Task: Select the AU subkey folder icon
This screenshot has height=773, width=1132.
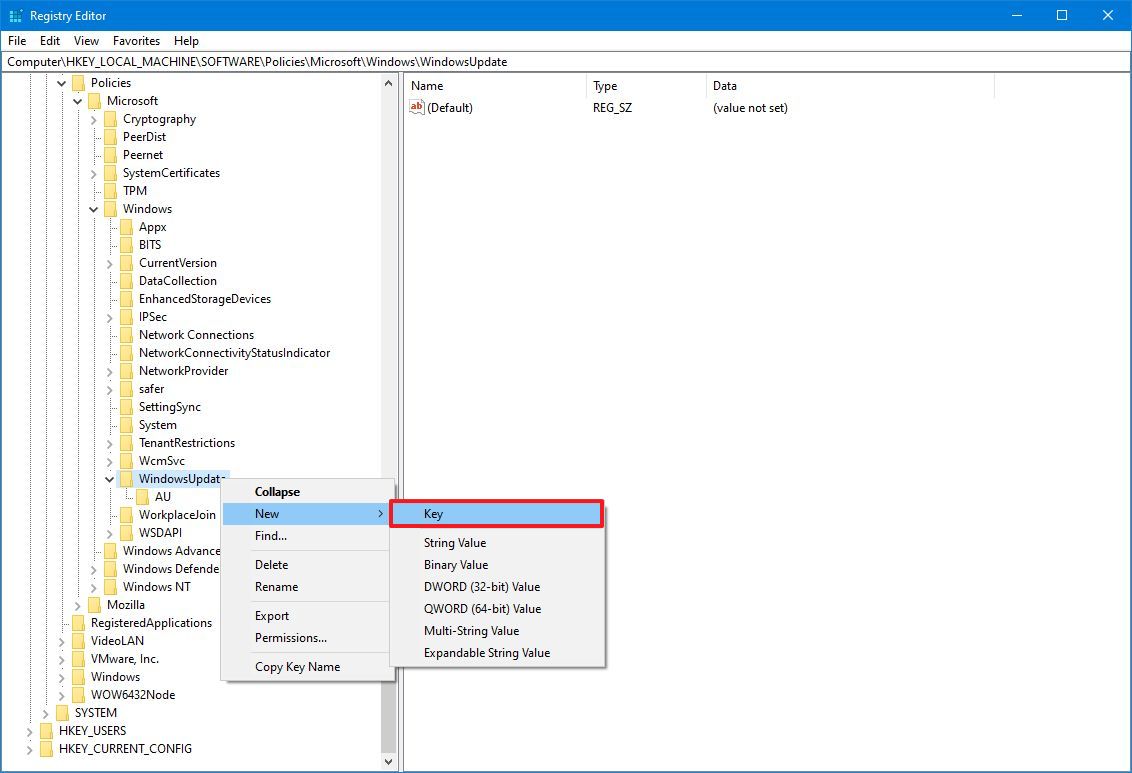Action: point(143,496)
